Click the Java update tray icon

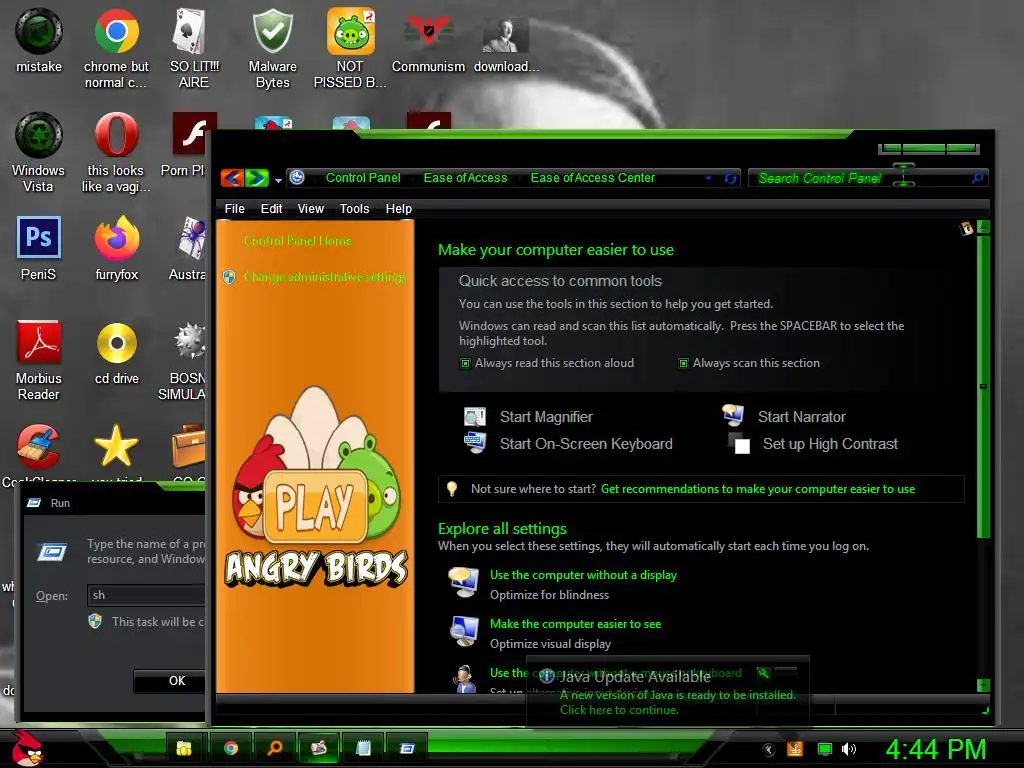click(x=794, y=749)
